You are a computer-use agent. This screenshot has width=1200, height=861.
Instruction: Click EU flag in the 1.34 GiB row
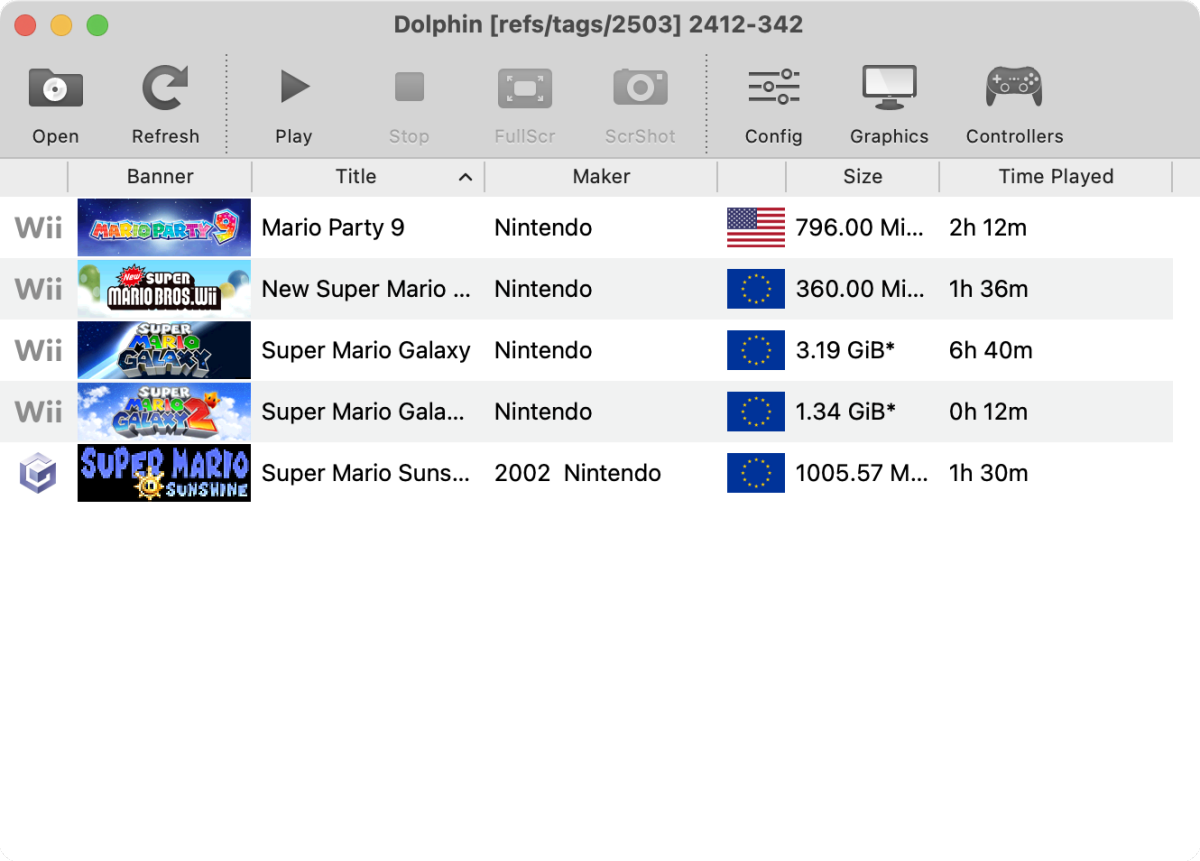point(756,412)
